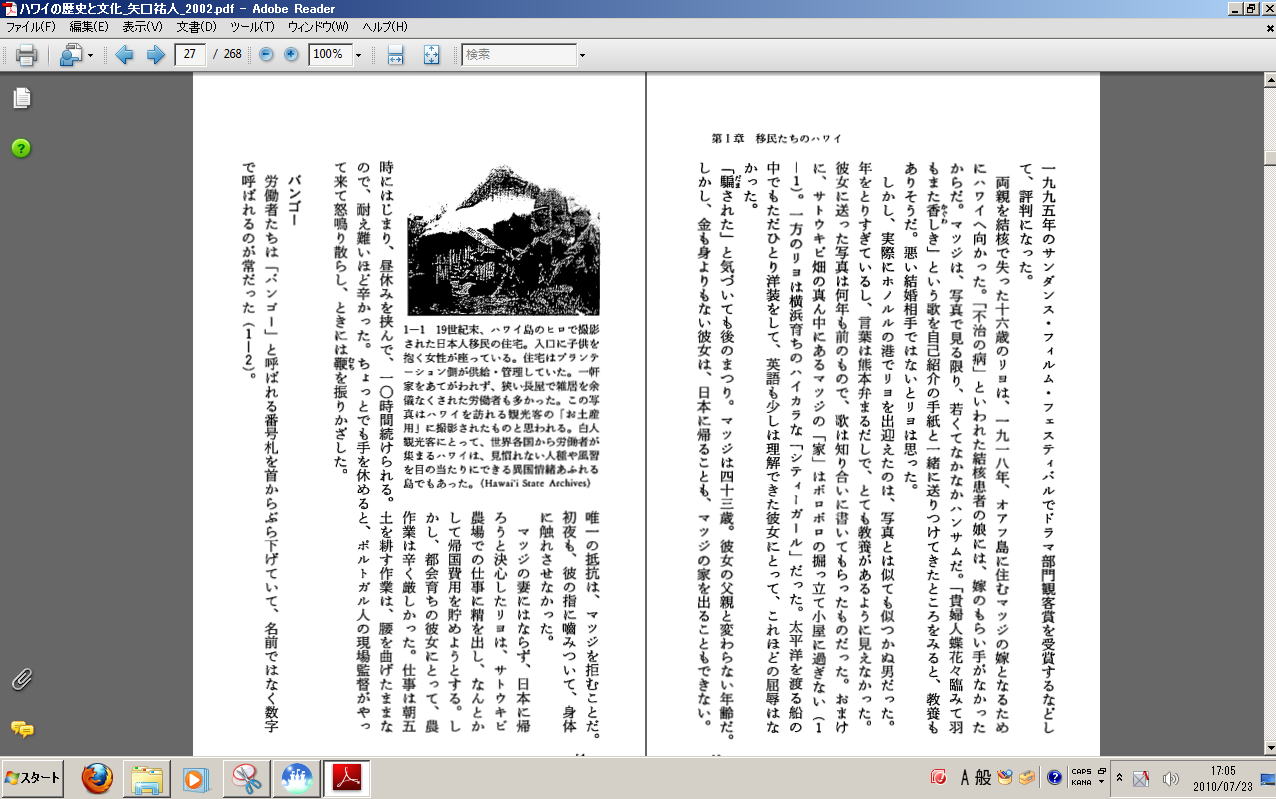Launch Firefox from the taskbar
This screenshot has height=799, width=1276.
pos(97,777)
